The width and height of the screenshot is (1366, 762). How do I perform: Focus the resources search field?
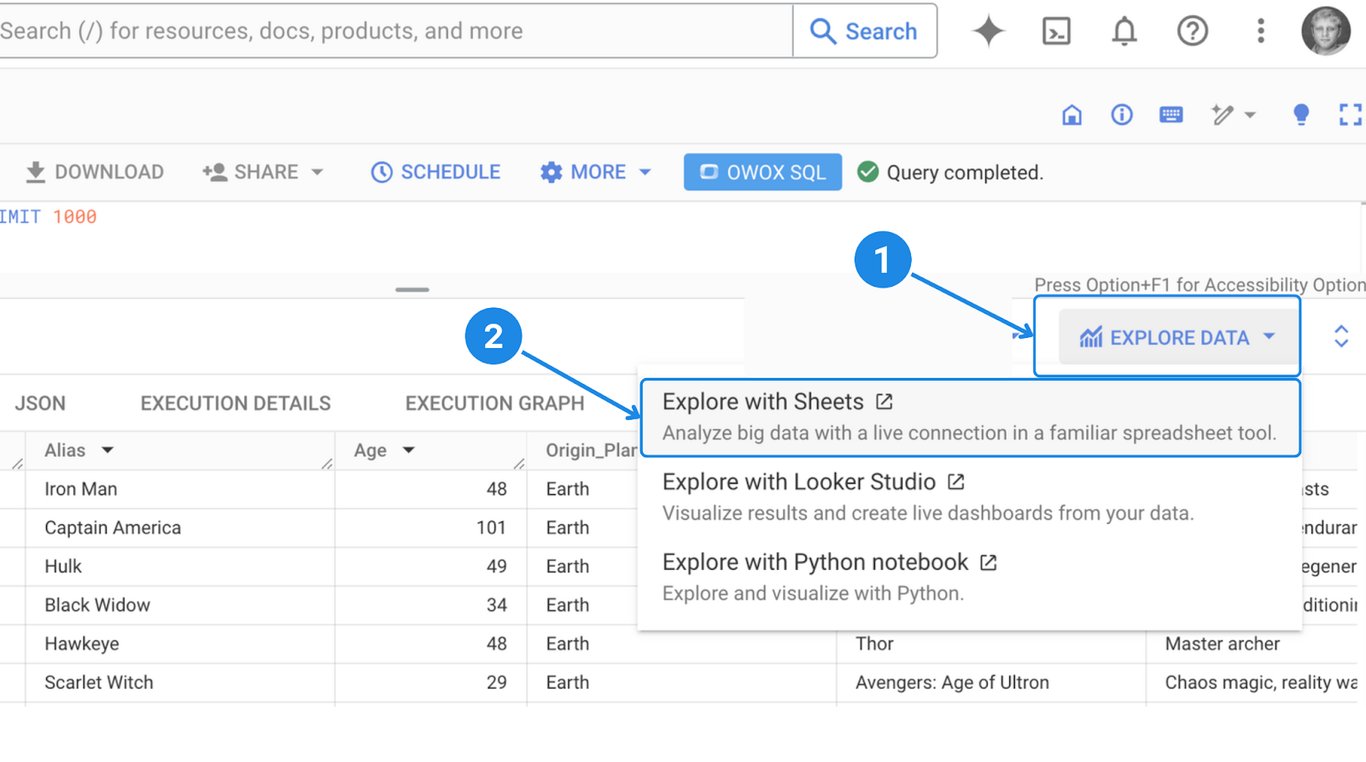tap(396, 31)
